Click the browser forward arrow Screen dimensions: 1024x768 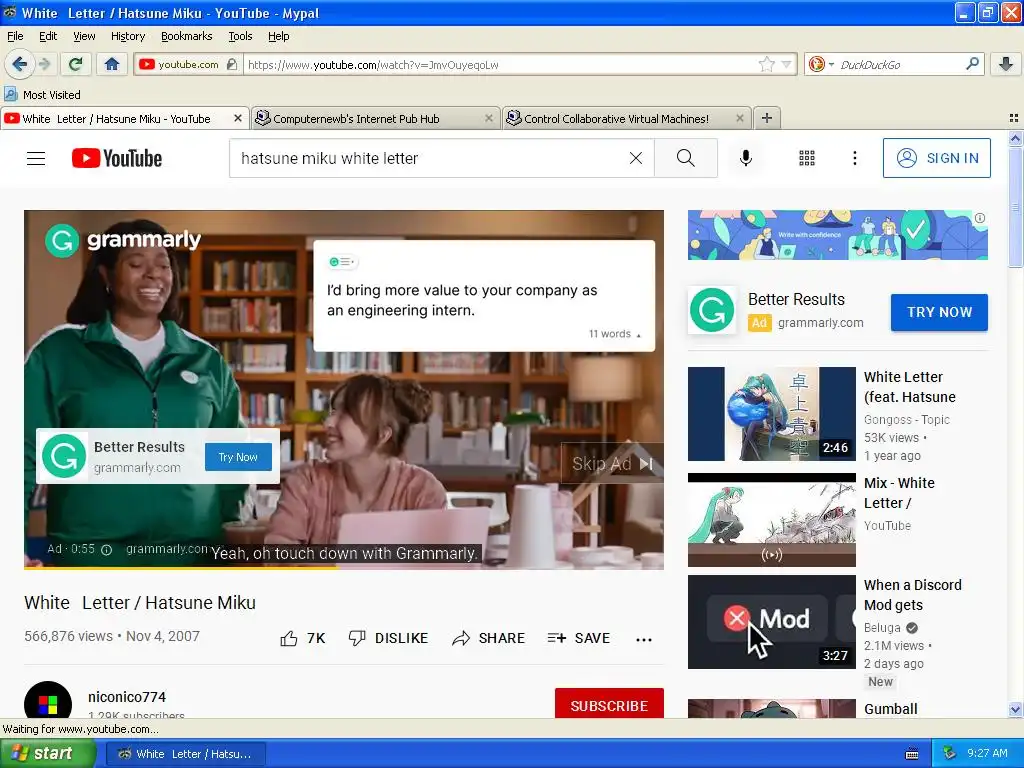[x=44, y=64]
